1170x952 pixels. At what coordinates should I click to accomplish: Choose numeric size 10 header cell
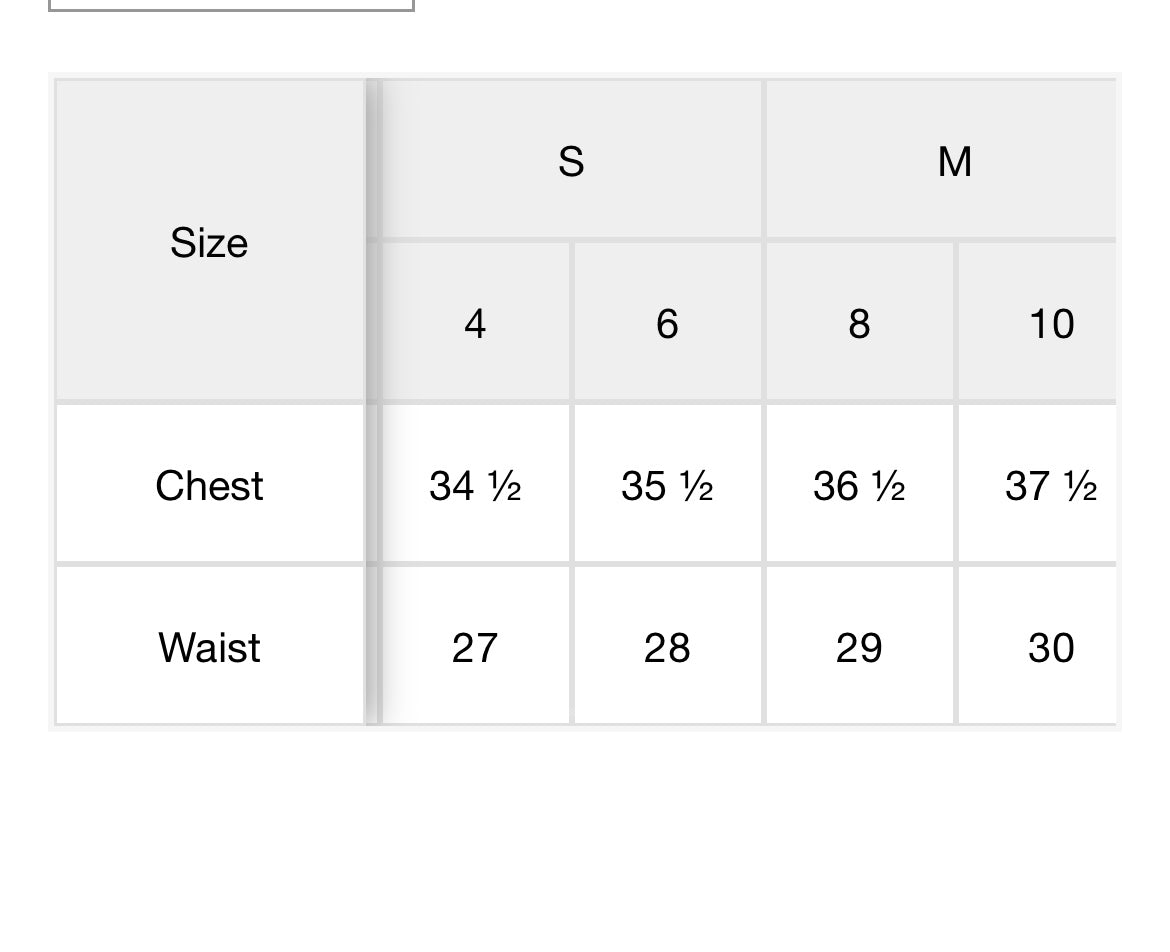click(x=1050, y=323)
